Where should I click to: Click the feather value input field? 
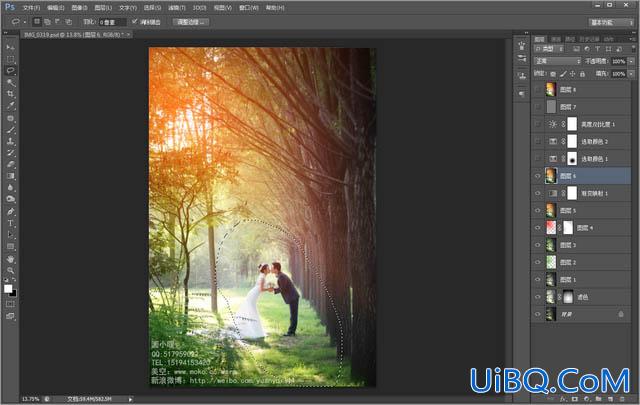[x=111, y=22]
